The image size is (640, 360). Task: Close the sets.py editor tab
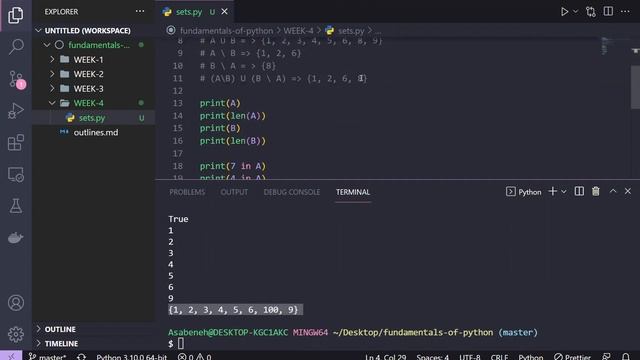[x=224, y=12]
